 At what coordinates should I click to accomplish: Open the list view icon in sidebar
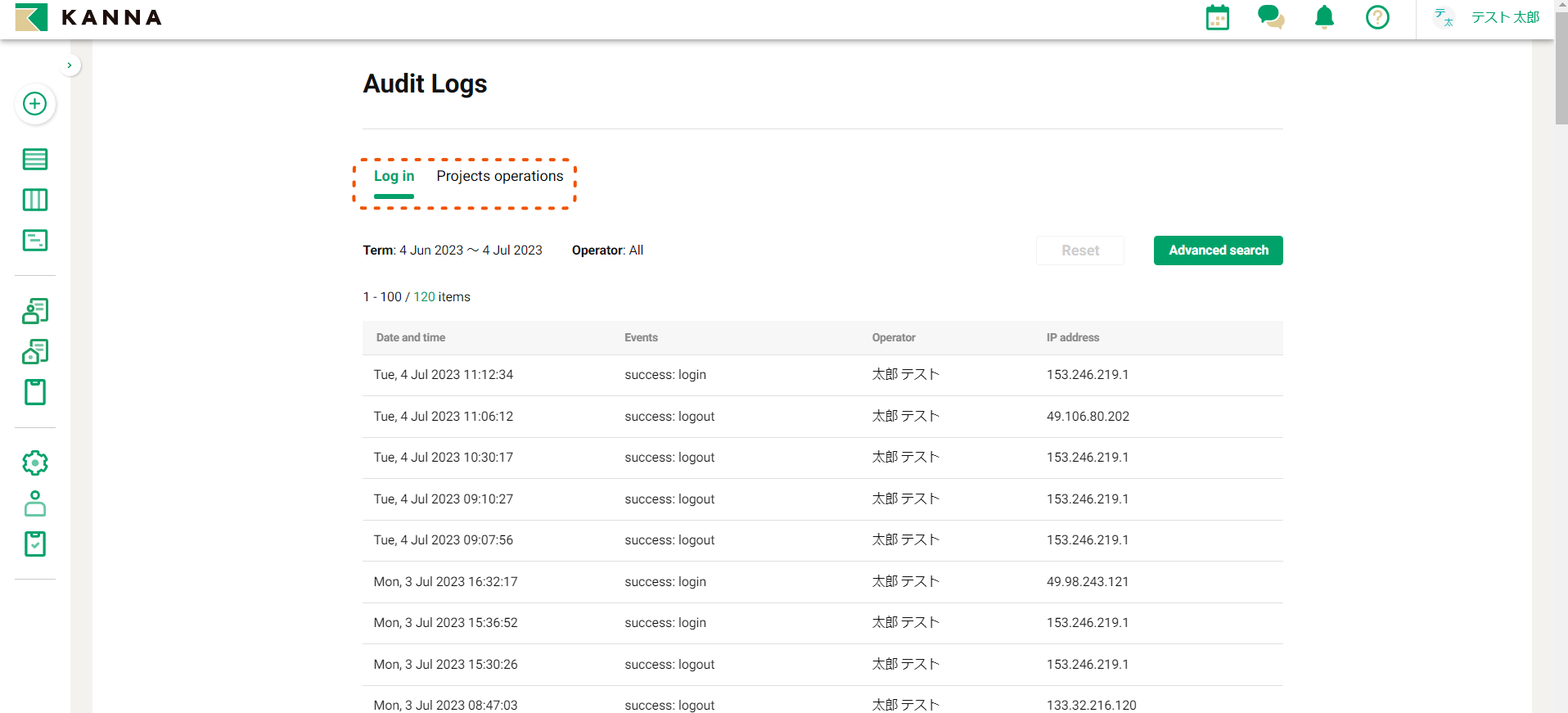[x=34, y=159]
